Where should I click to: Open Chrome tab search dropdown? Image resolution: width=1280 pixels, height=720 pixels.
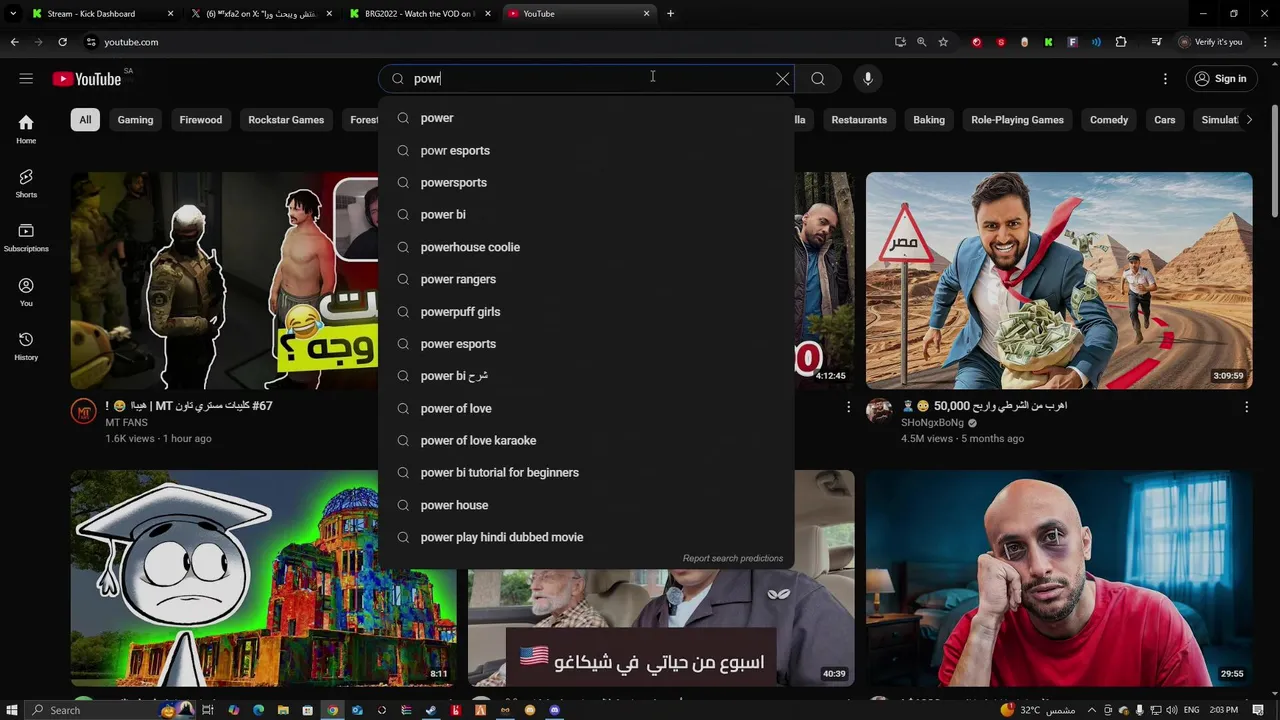pyautogui.click(x=13, y=14)
